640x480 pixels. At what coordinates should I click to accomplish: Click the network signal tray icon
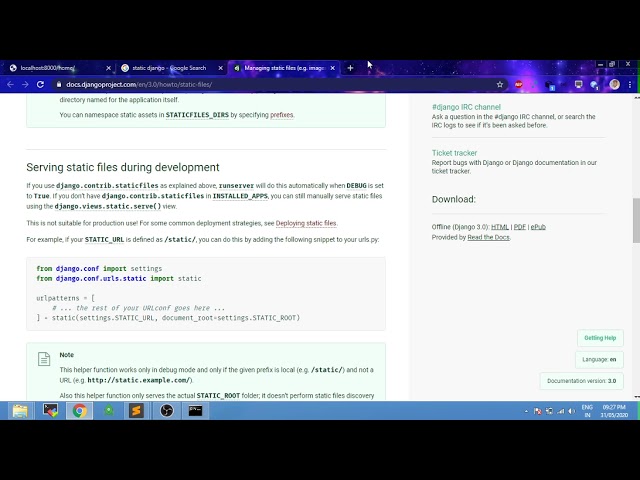561,411
